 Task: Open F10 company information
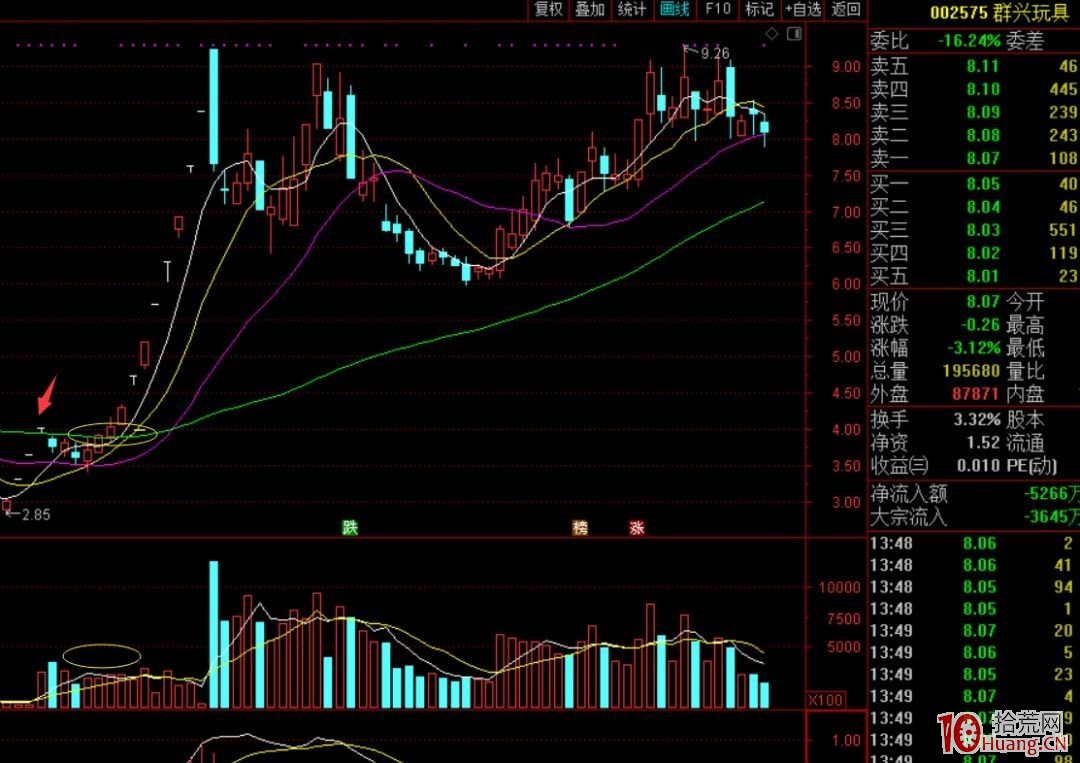tap(718, 9)
